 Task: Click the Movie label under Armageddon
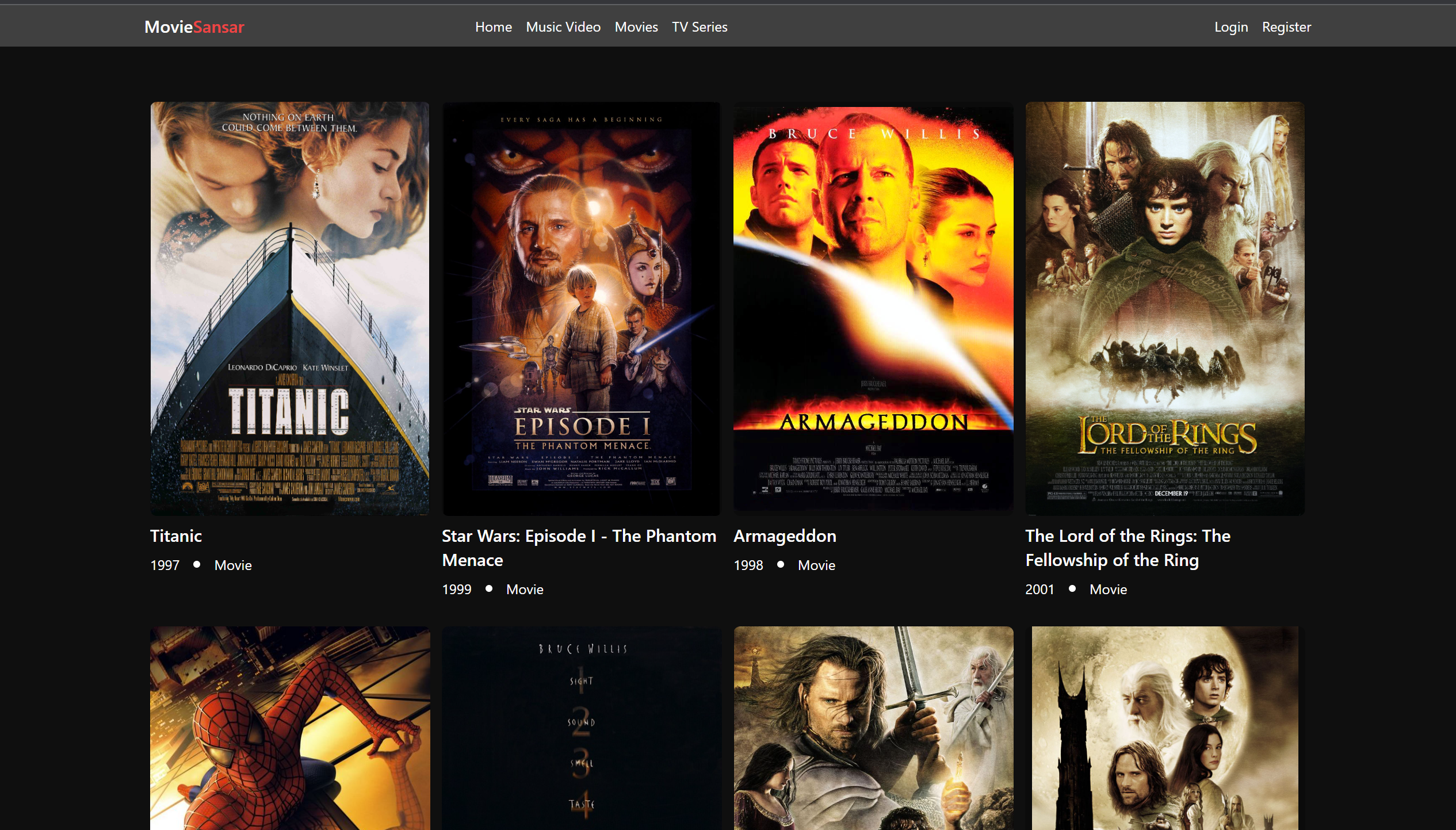pos(816,565)
